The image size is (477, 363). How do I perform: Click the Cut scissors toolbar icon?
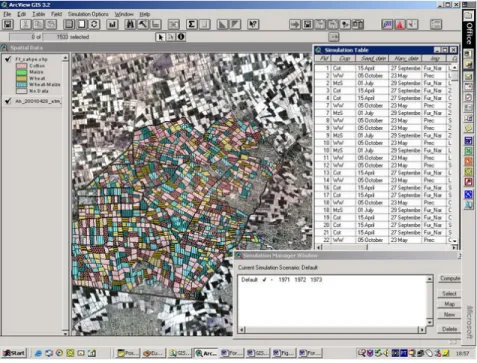pyautogui.click(x=25, y=24)
